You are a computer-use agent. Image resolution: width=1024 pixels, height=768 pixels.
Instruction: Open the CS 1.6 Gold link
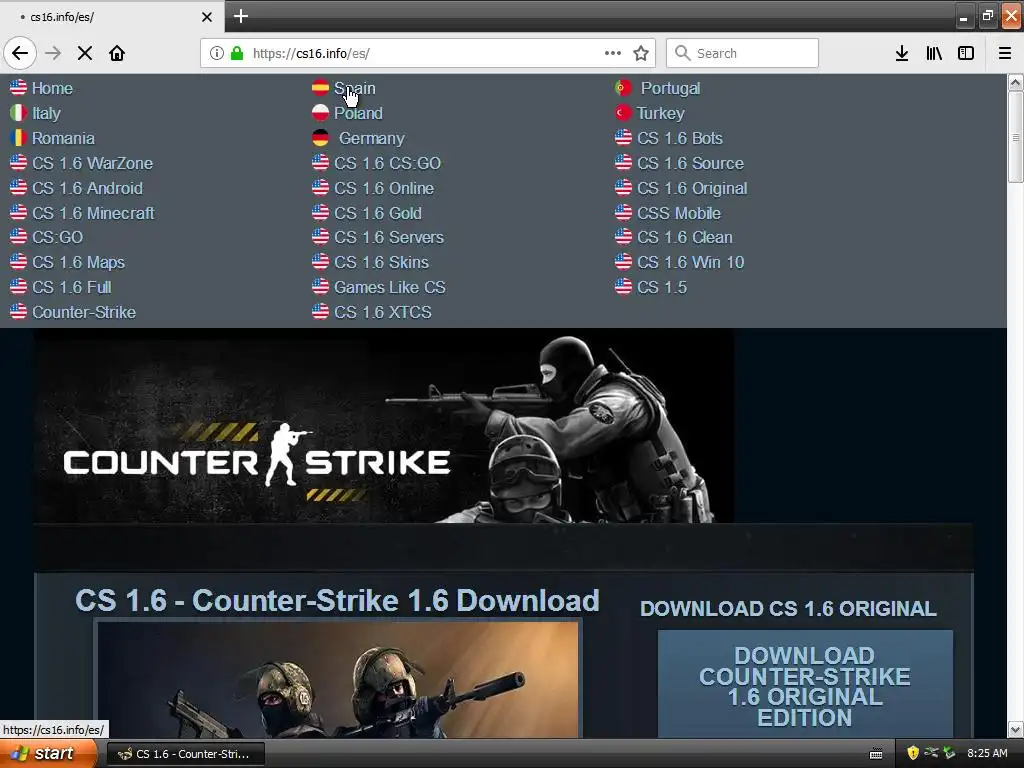[377, 213]
